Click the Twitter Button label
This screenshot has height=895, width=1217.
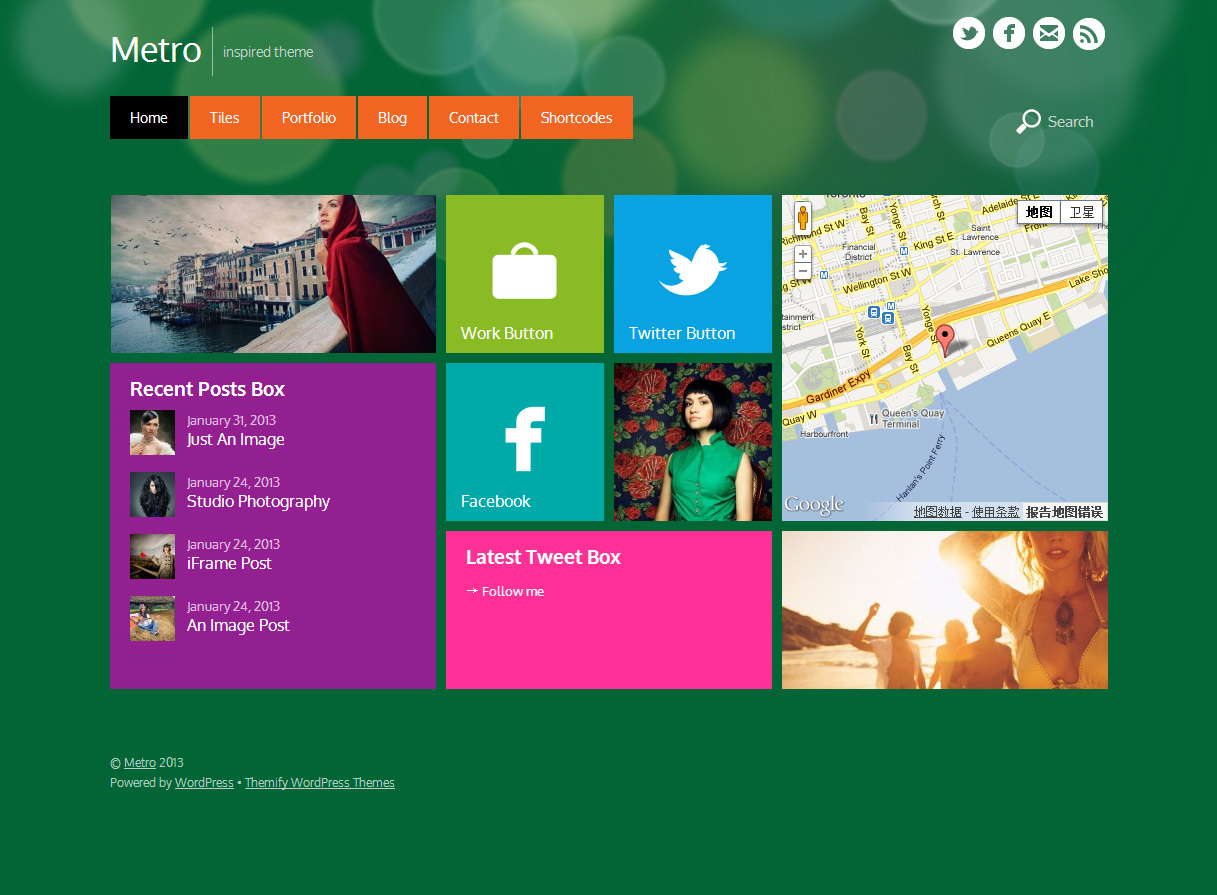pyautogui.click(x=682, y=334)
